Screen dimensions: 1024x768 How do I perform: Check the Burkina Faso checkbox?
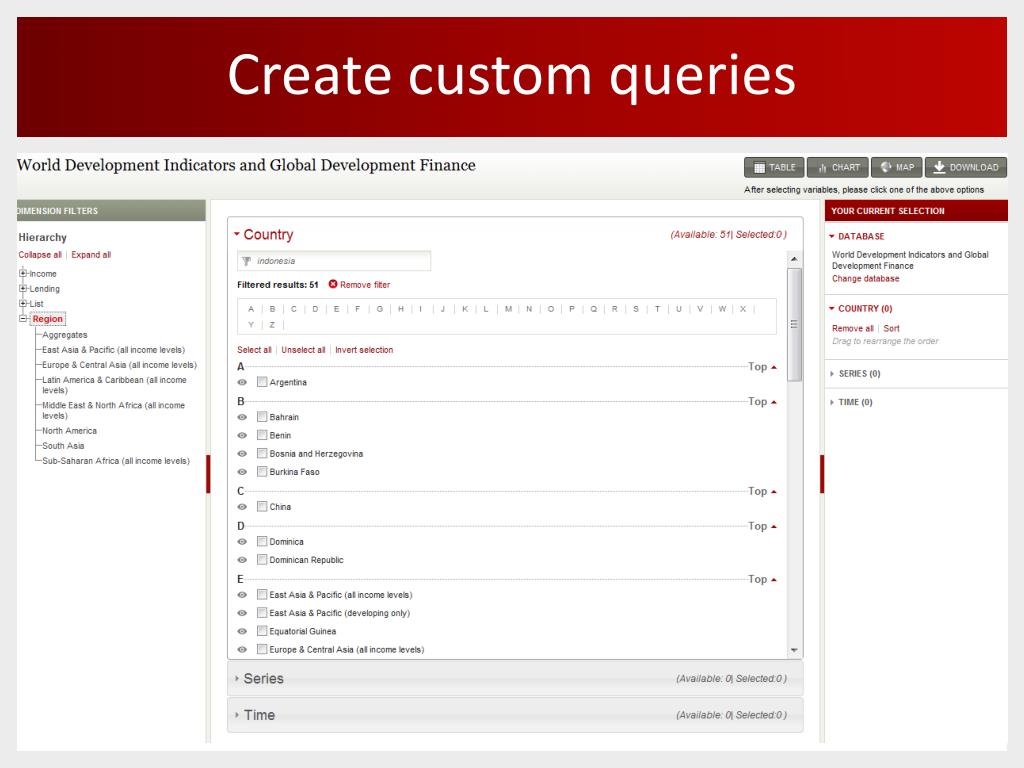[x=262, y=471]
